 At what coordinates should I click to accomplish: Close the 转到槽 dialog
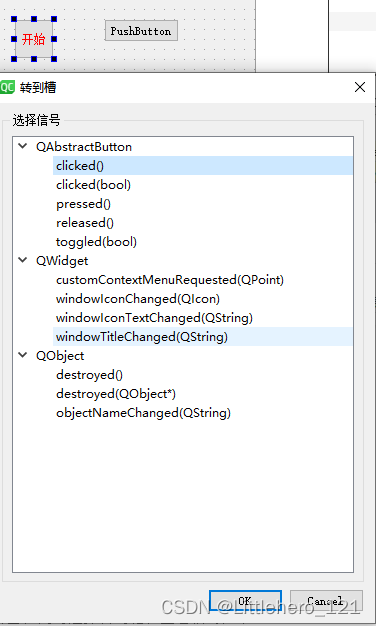click(x=360, y=87)
